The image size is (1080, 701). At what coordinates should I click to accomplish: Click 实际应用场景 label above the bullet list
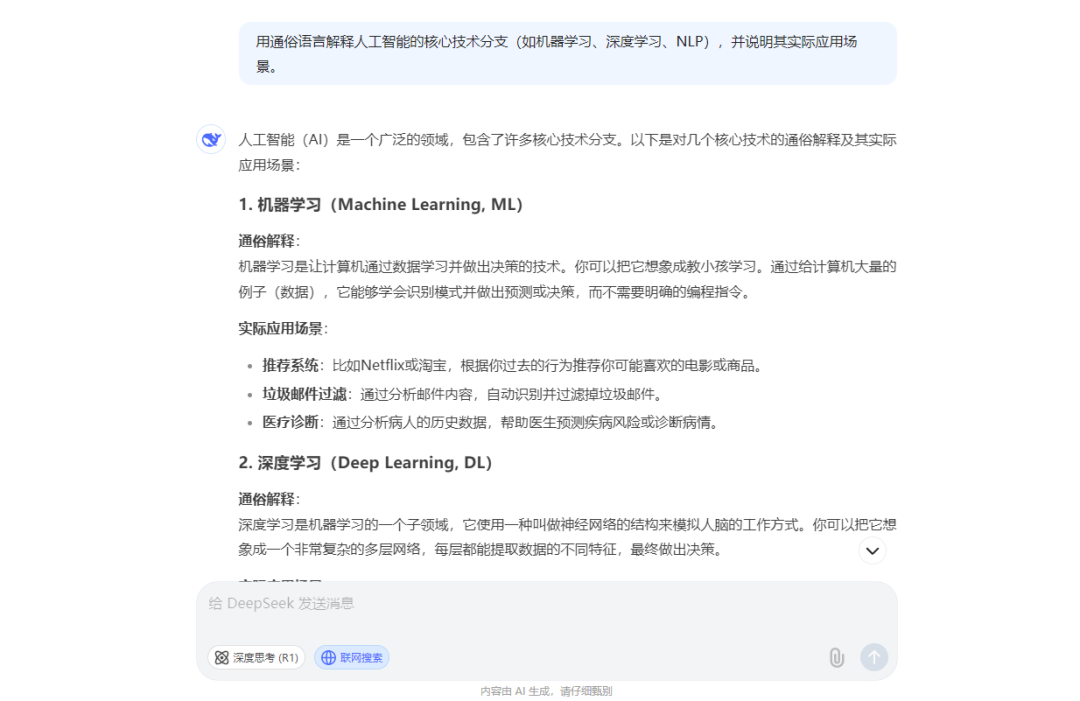[x=281, y=328]
